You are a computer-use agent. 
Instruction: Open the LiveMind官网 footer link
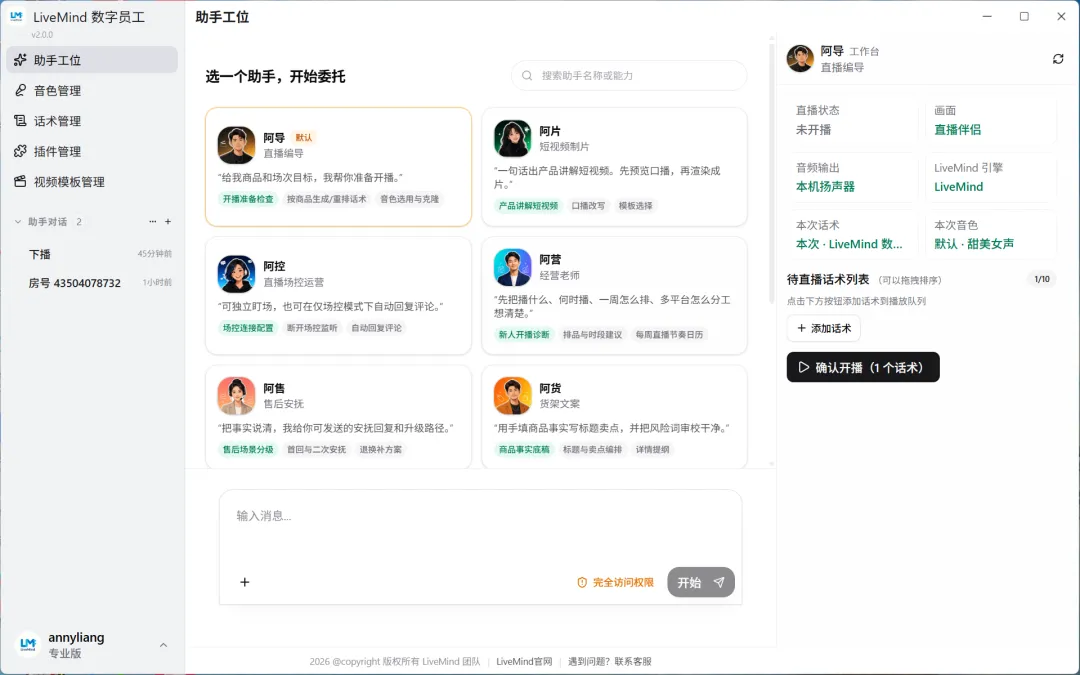pos(524,661)
